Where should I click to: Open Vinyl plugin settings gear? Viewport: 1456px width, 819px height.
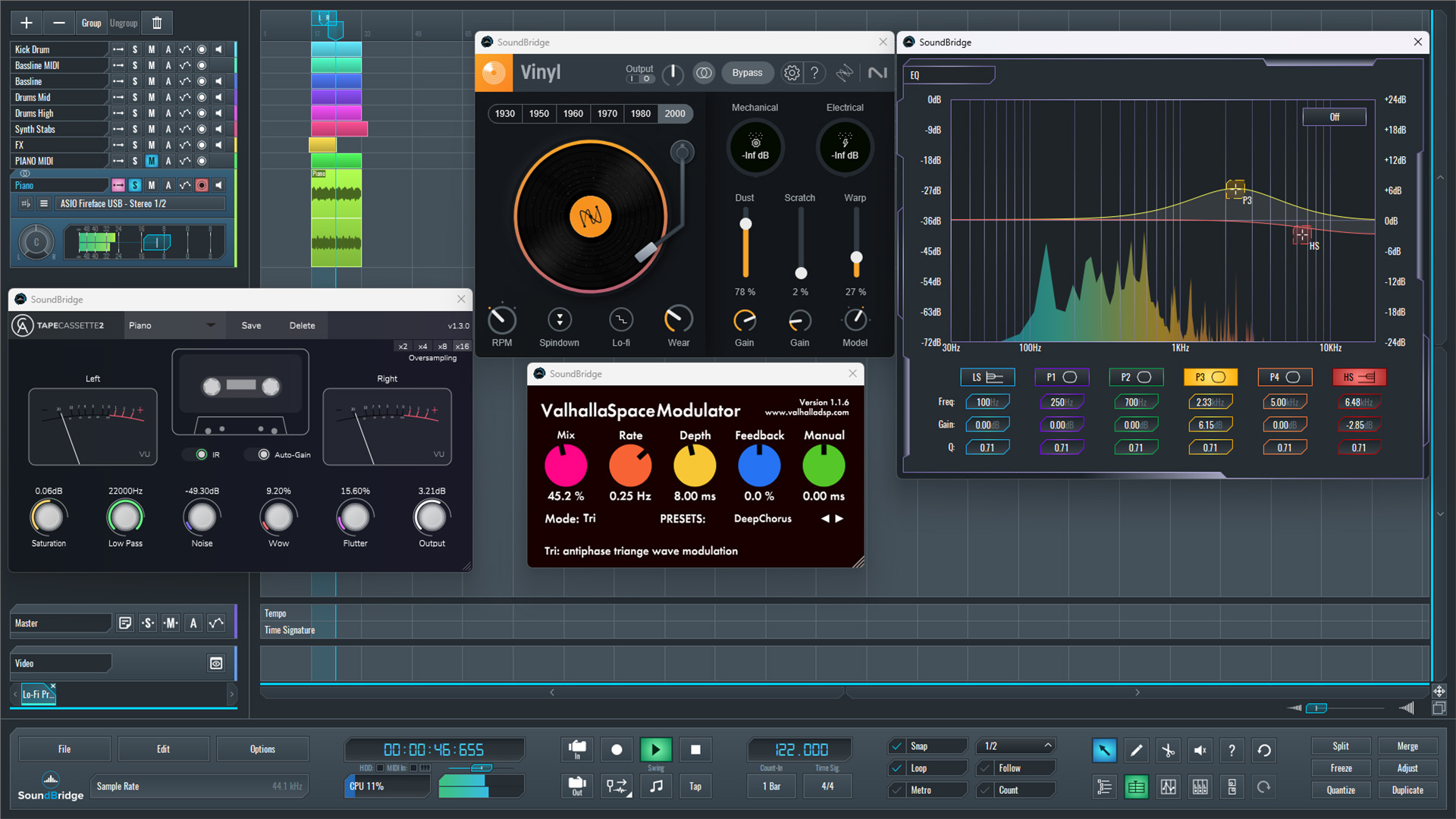(792, 73)
